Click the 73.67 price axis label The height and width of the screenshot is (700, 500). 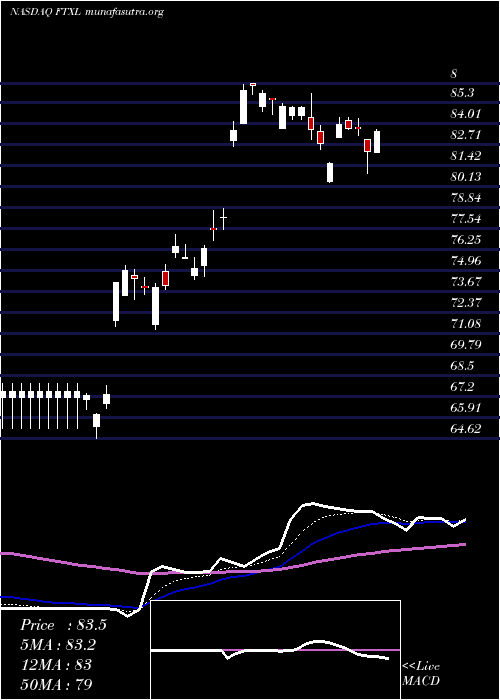[466, 282]
